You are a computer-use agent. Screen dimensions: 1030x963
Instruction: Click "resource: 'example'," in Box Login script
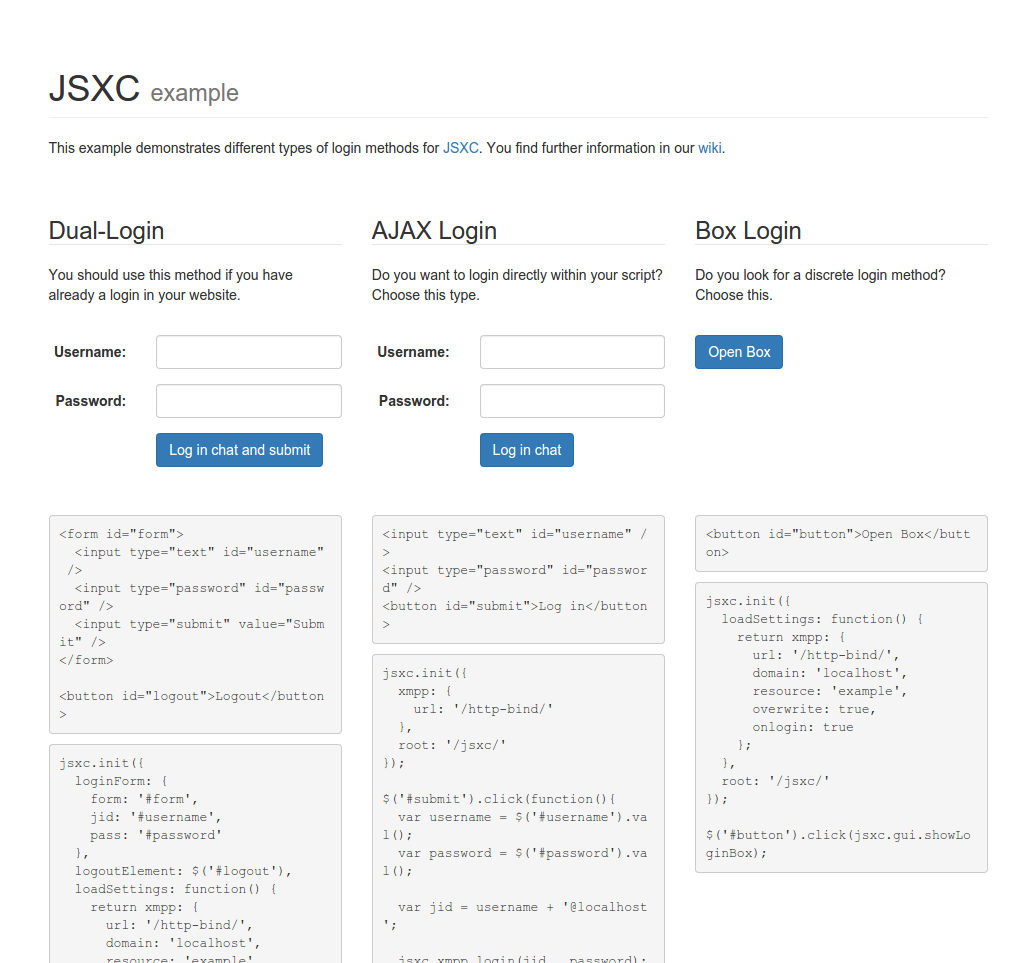(x=830, y=691)
